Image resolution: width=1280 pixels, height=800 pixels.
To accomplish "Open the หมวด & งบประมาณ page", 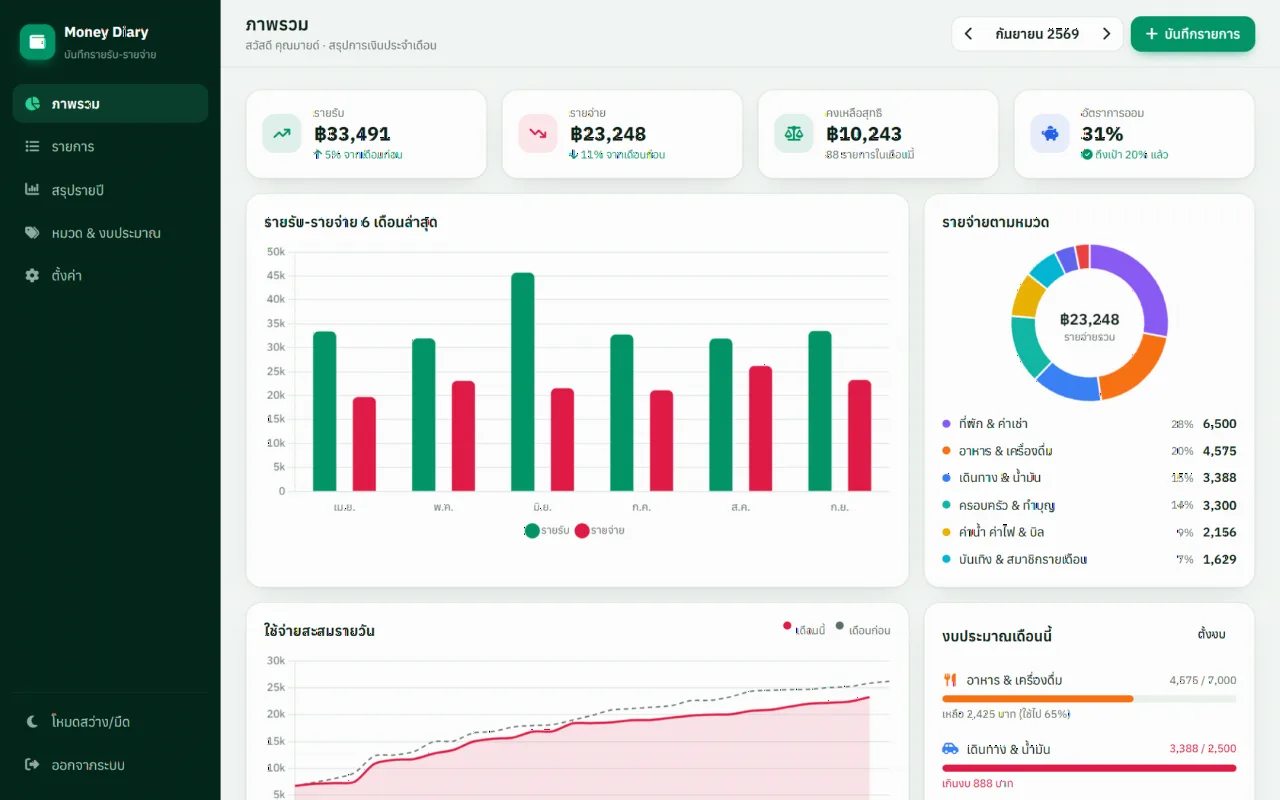I will point(110,233).
